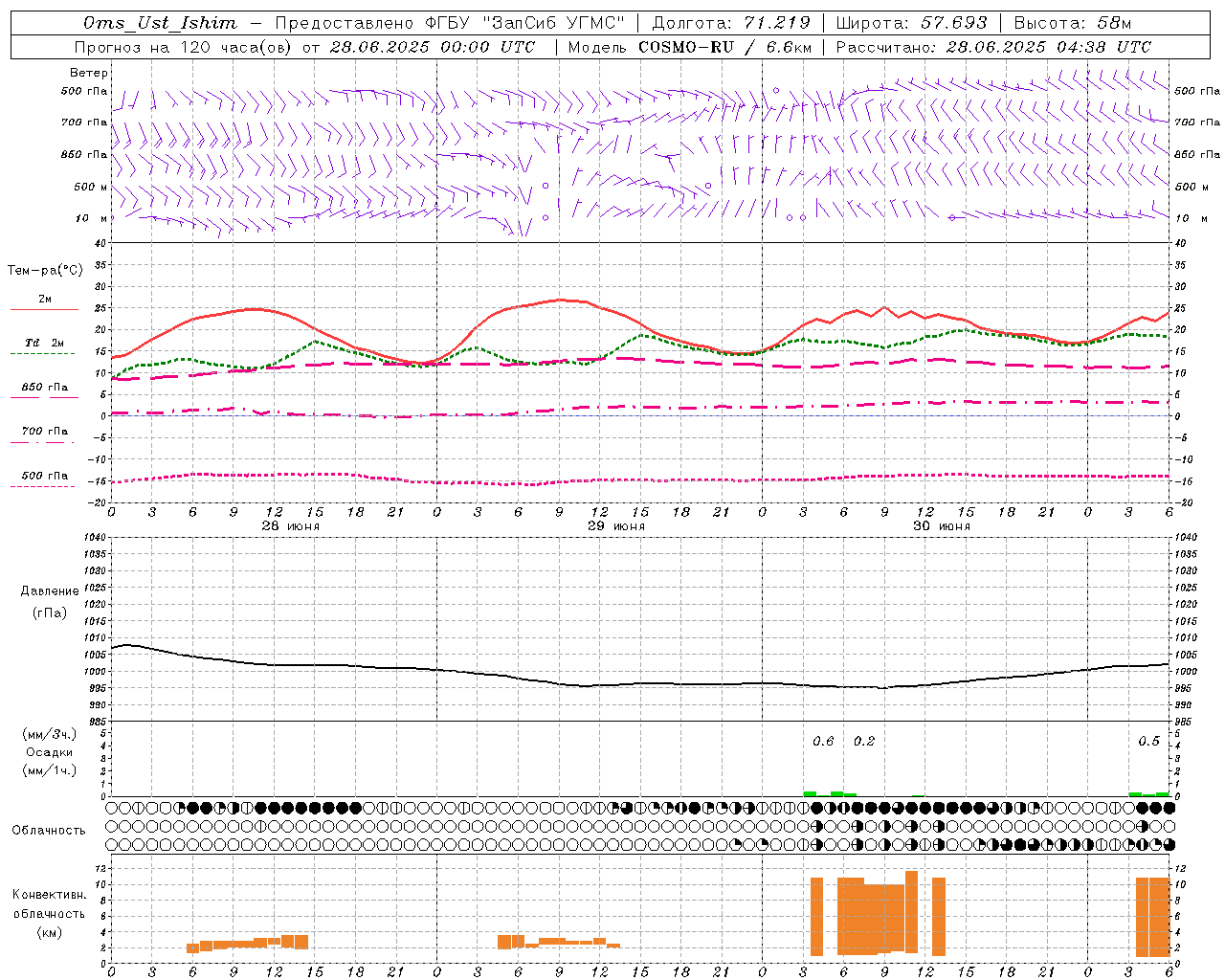Select the elevation text Высота: 58м
1225x980 pixels.
[1072, 23]
